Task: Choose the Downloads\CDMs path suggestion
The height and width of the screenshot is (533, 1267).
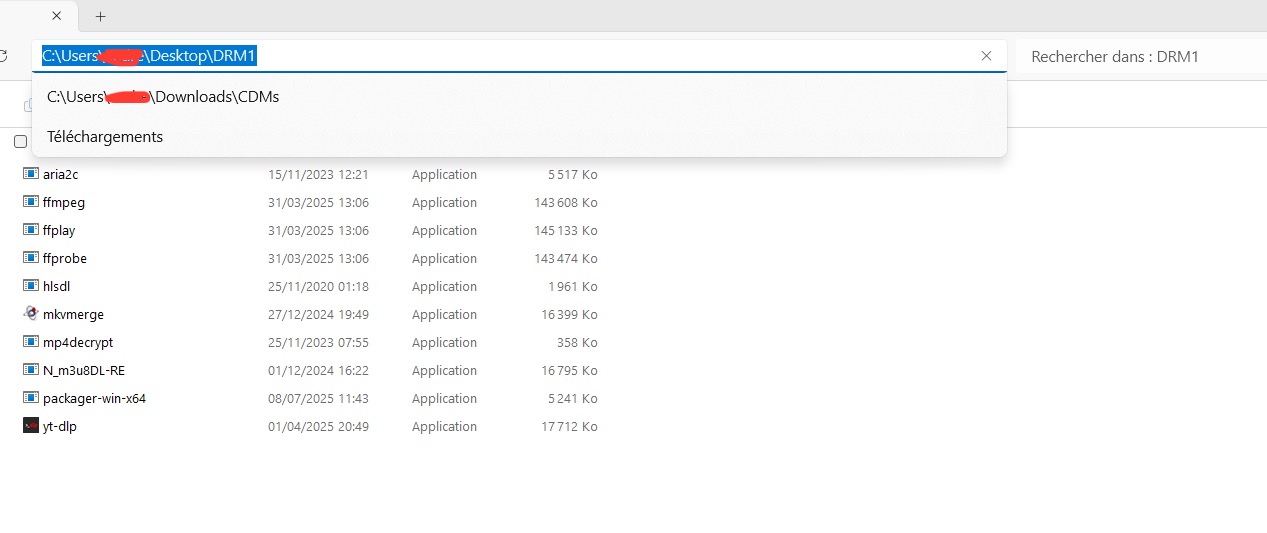Action: tap(163, 97)
